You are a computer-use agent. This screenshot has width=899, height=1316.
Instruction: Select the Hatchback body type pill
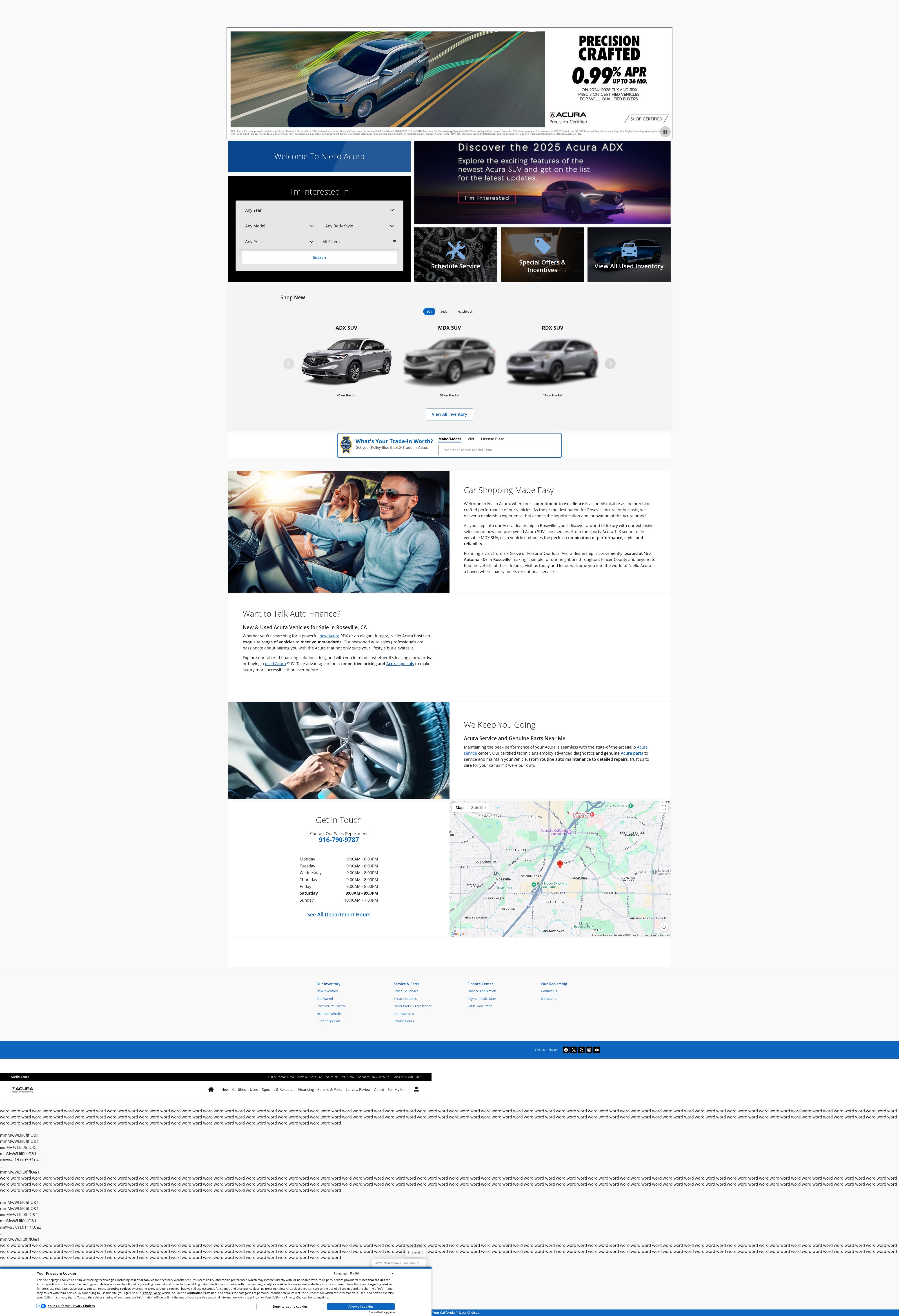click(x=465, y=311)
